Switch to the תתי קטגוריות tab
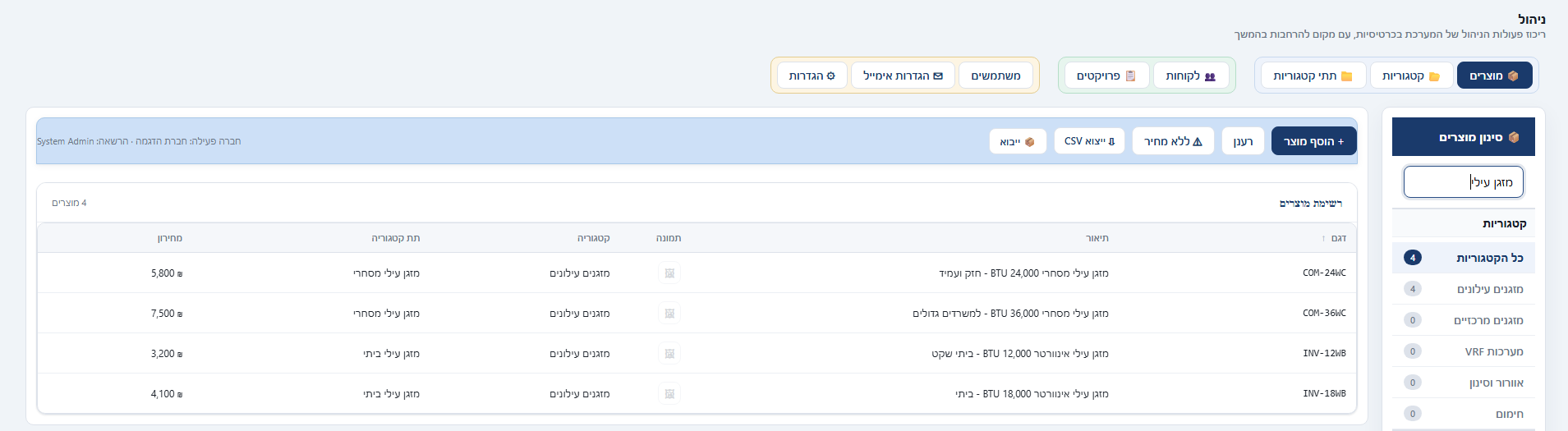Image resolution: width=1568 pixels, height=431 pixels. pyautogui.click(x=1313, y=76)
